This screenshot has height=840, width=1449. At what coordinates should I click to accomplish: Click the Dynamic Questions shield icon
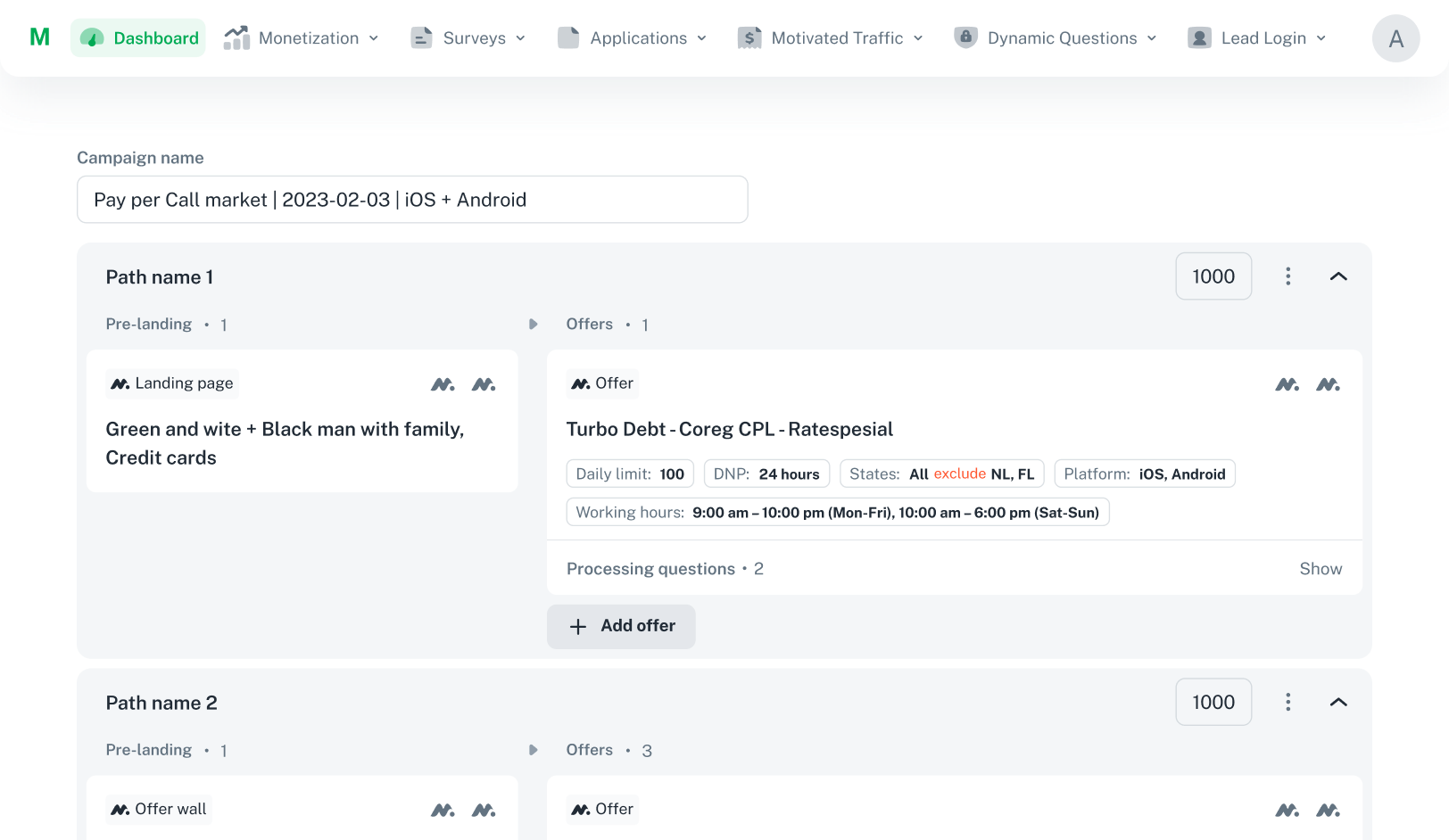coord(965,37)
